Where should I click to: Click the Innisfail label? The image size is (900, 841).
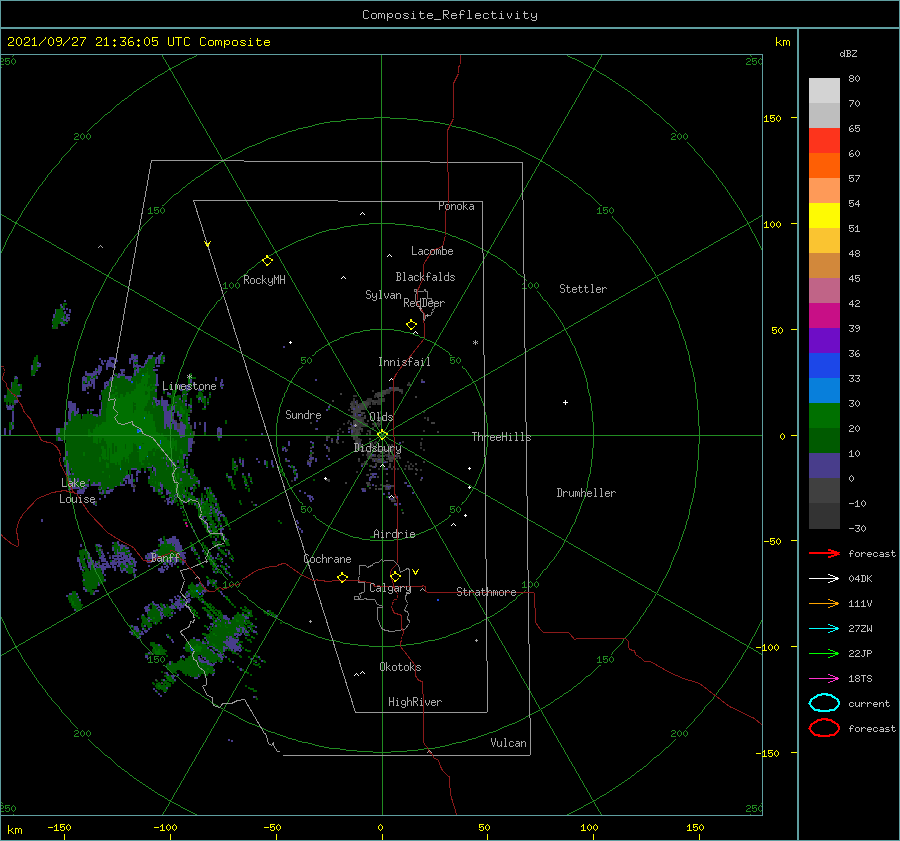(x=404, y=362)
